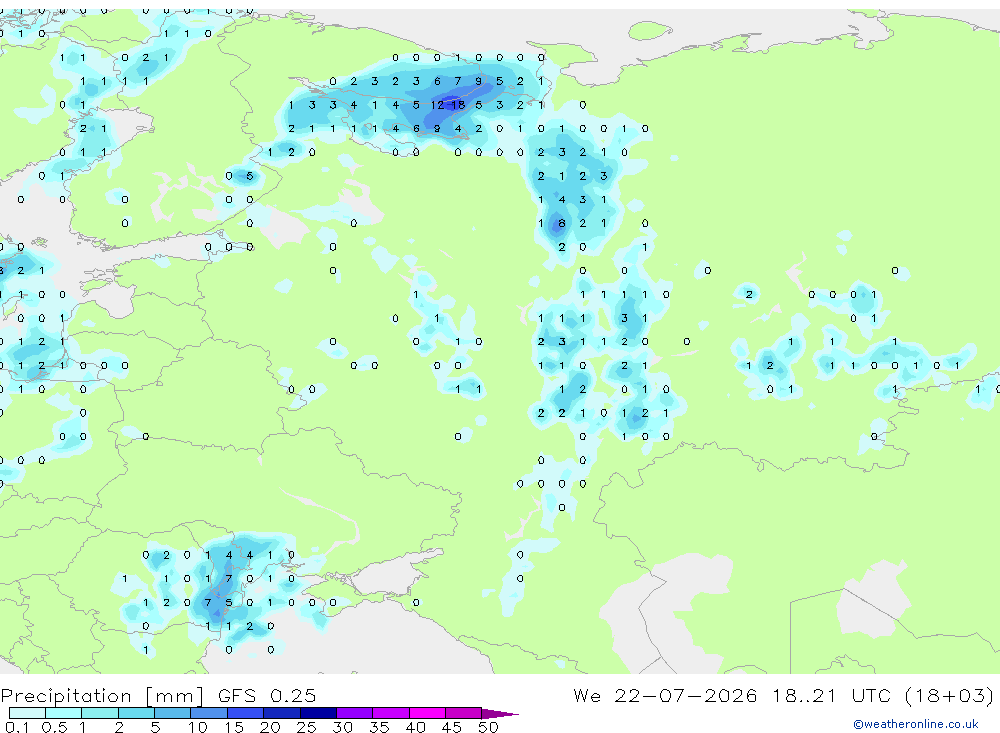Select the legend scale label 50
The height and width of the screenshot is (733, 1000).
point(488,727)
